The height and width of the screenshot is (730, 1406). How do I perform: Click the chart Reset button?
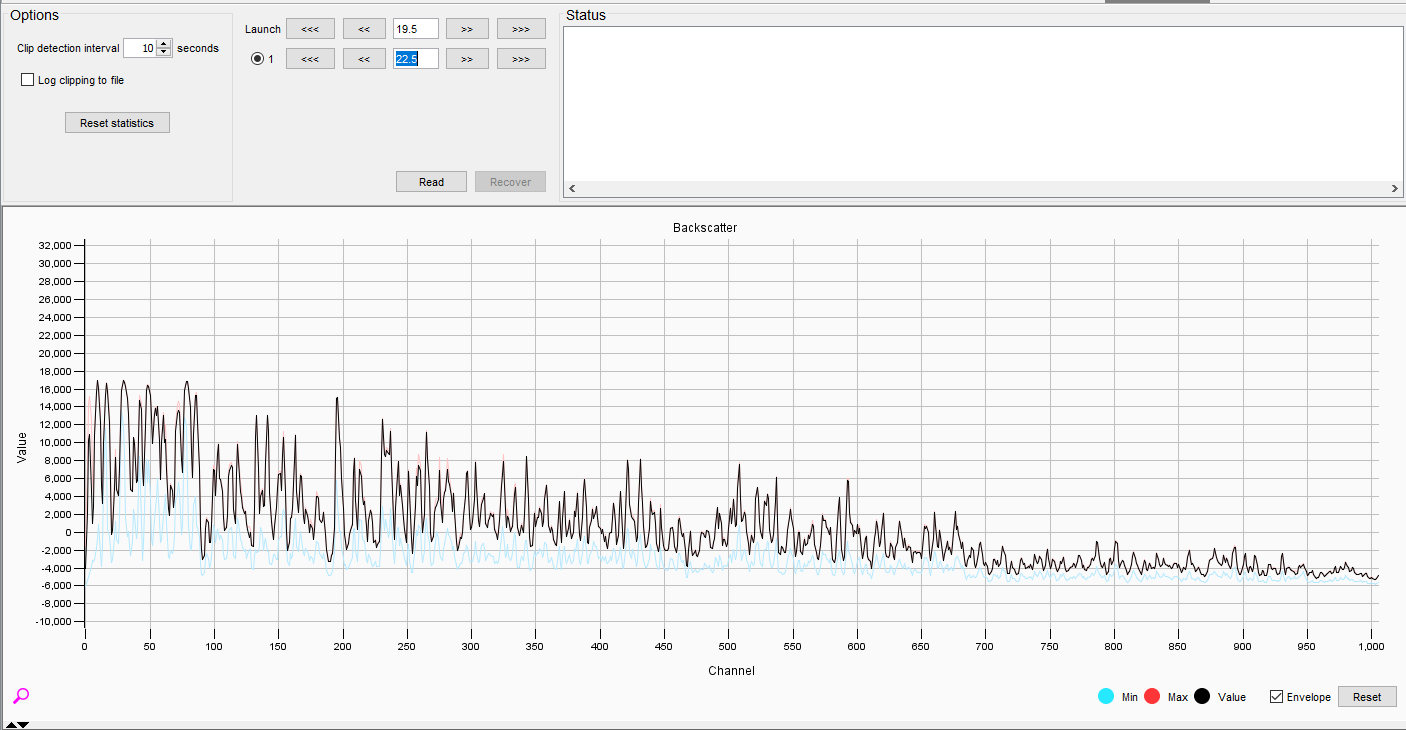point(1366,697)
